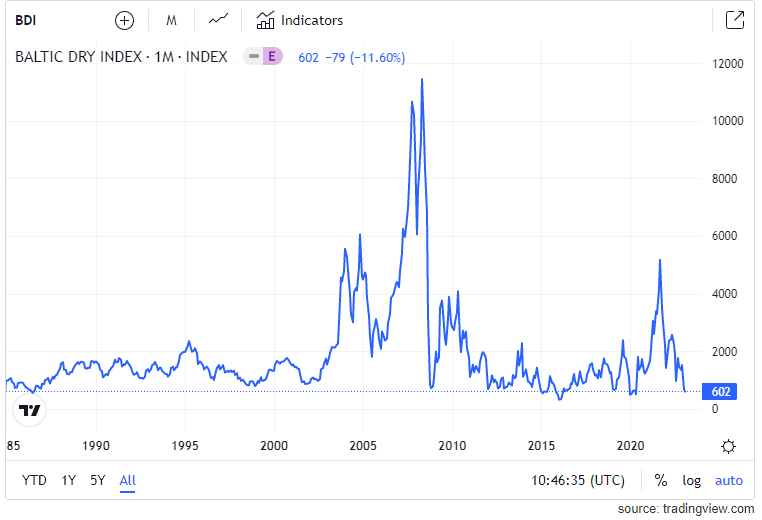762x520 pixels.
Task: Click the 2005 time axis label
Action: (x=363, y=446)
